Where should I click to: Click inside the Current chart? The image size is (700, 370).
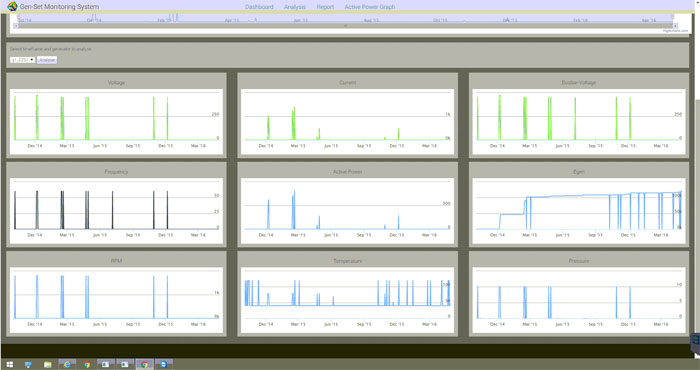pyautogui.click(x=347, y=122)
